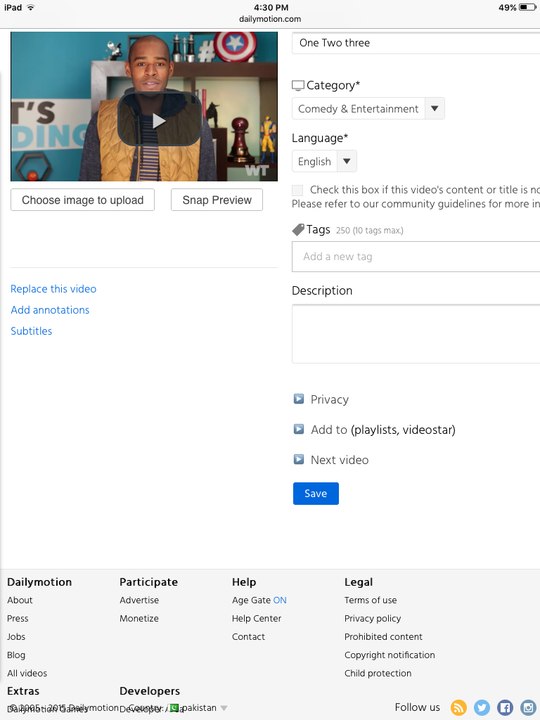Click the Description text area
The height and width of the screenshot is (720, 540).
(x=416, y=334)
